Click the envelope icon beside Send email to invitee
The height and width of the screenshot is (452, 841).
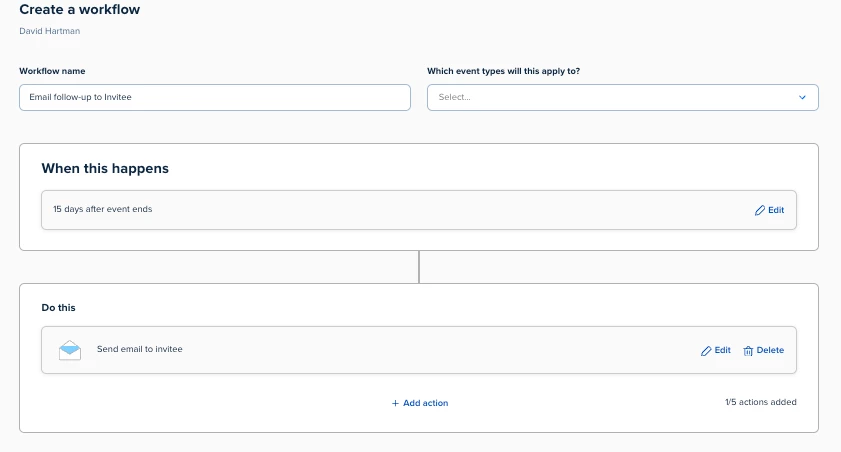pyautogui.click(x=70, y=350)
